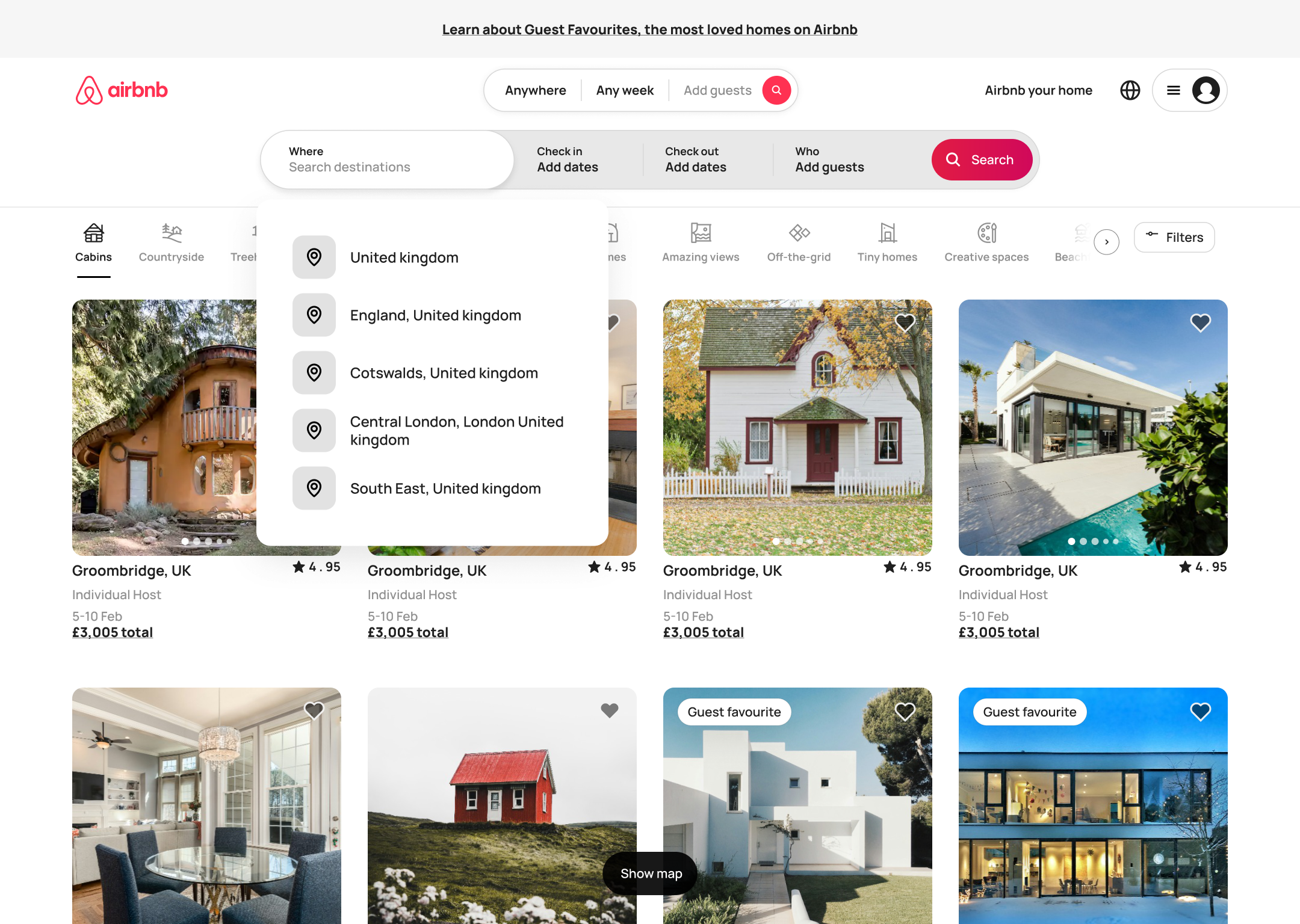This screenshot has height=924, width=1300.
Task: Click the red Search button
Action: coord(982,160)
